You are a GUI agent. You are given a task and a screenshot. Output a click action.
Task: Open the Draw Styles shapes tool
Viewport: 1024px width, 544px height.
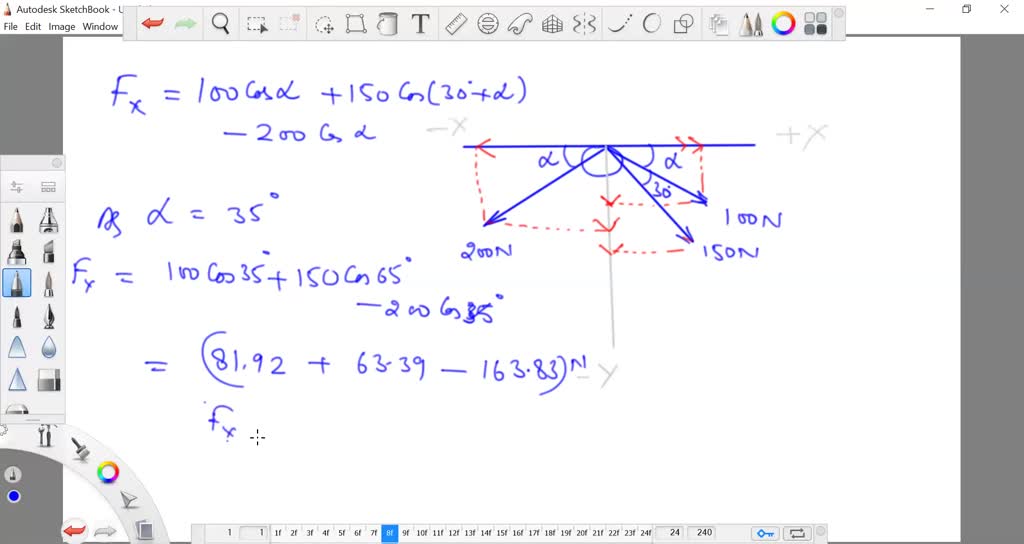tap(683, 24)
